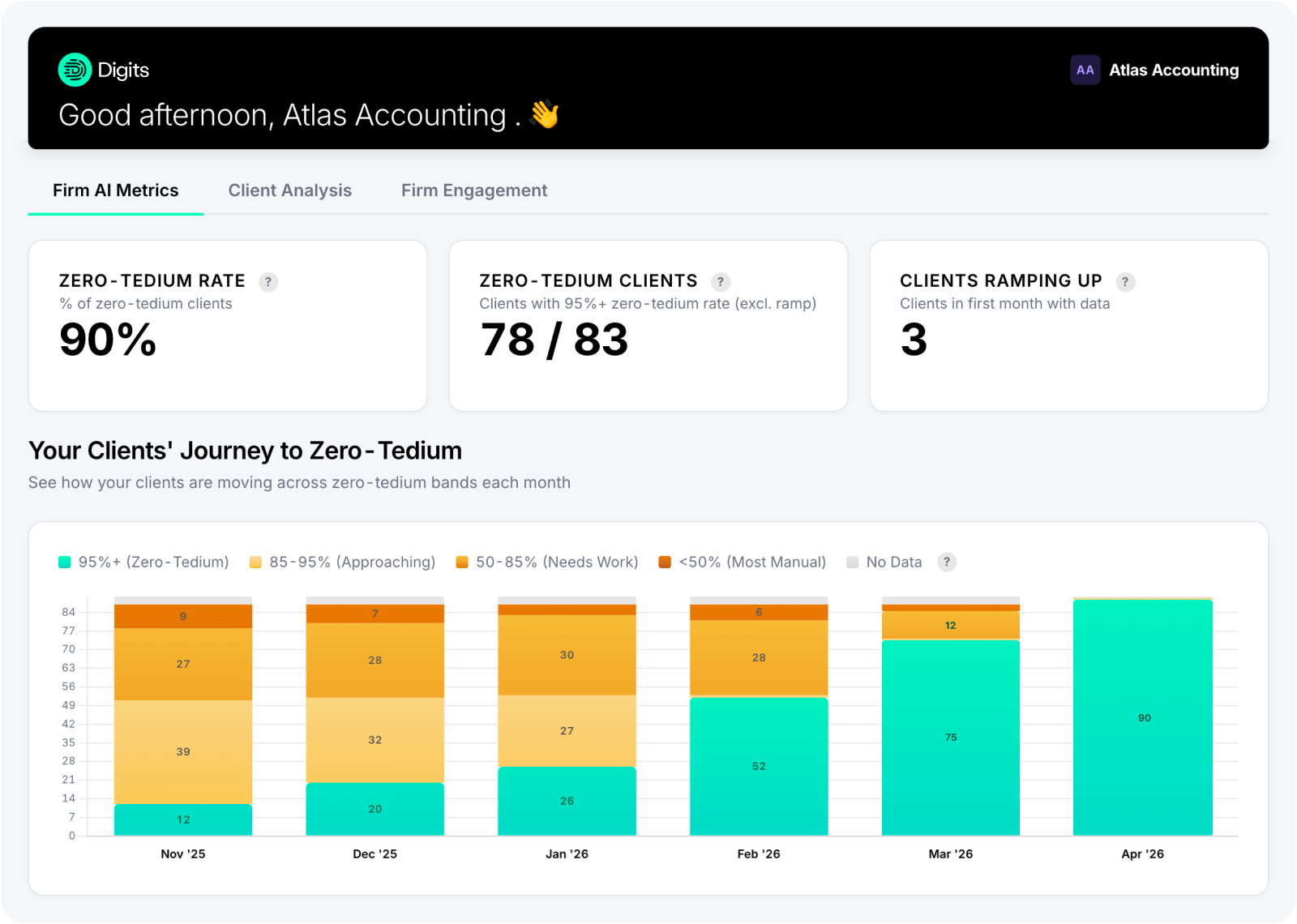Click the Feb '26 axis label
Screen dimensions: 1297x924
(759, 854)
